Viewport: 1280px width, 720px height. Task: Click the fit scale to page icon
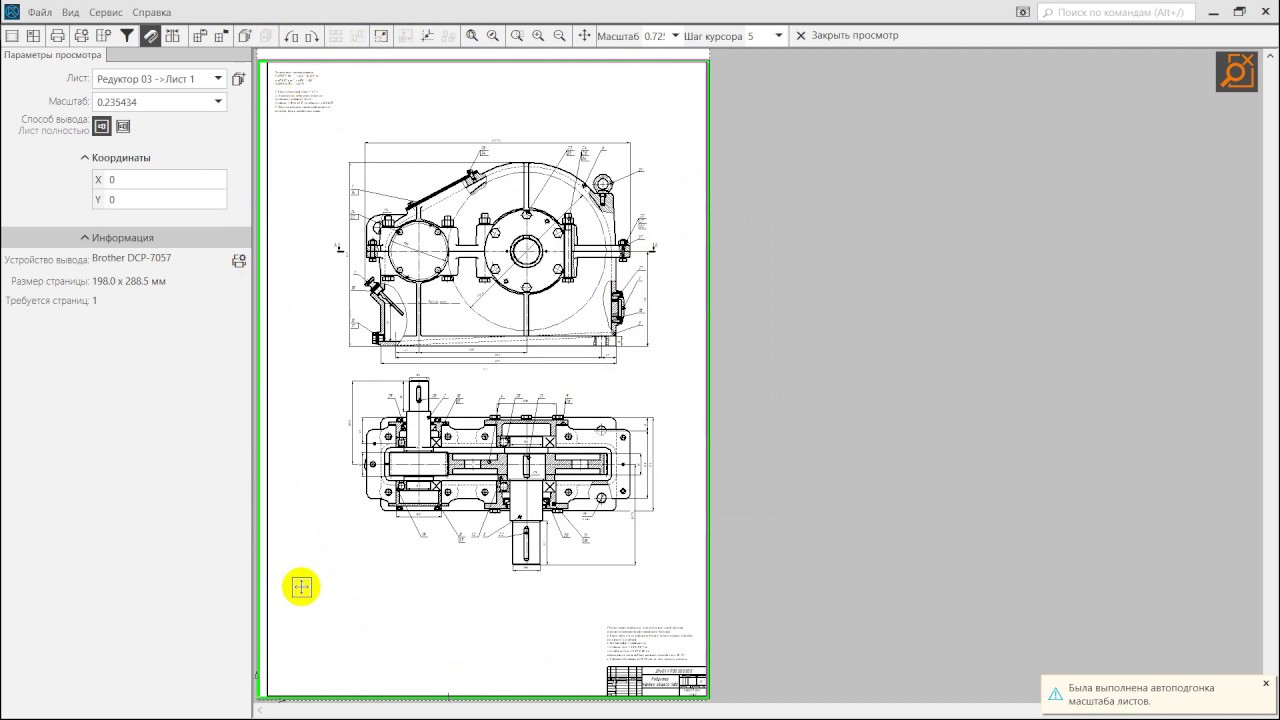pyautogui.click(x=381, y=36)
